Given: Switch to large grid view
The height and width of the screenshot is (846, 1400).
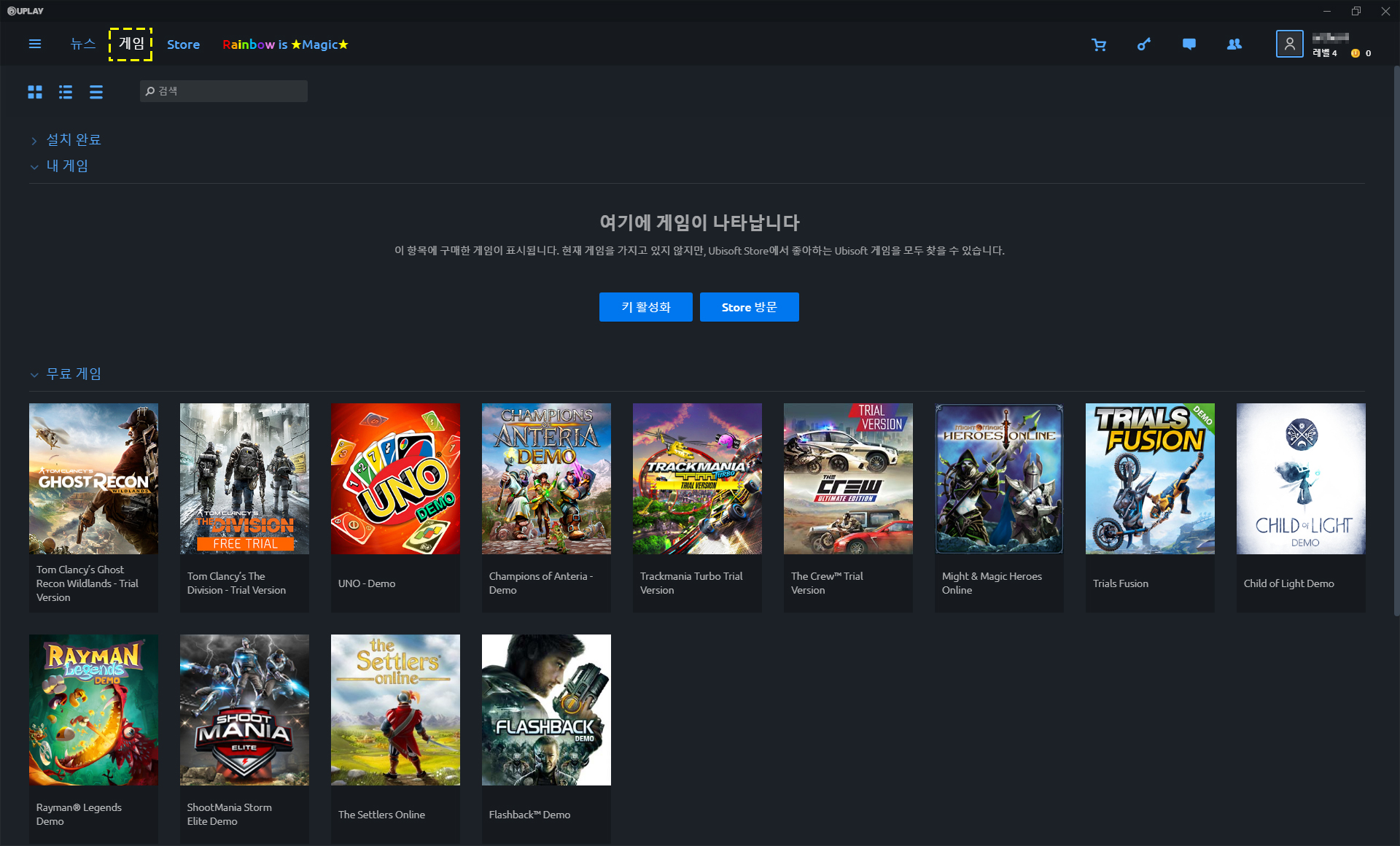Looking at the screenshot, I should pos(35,92).
